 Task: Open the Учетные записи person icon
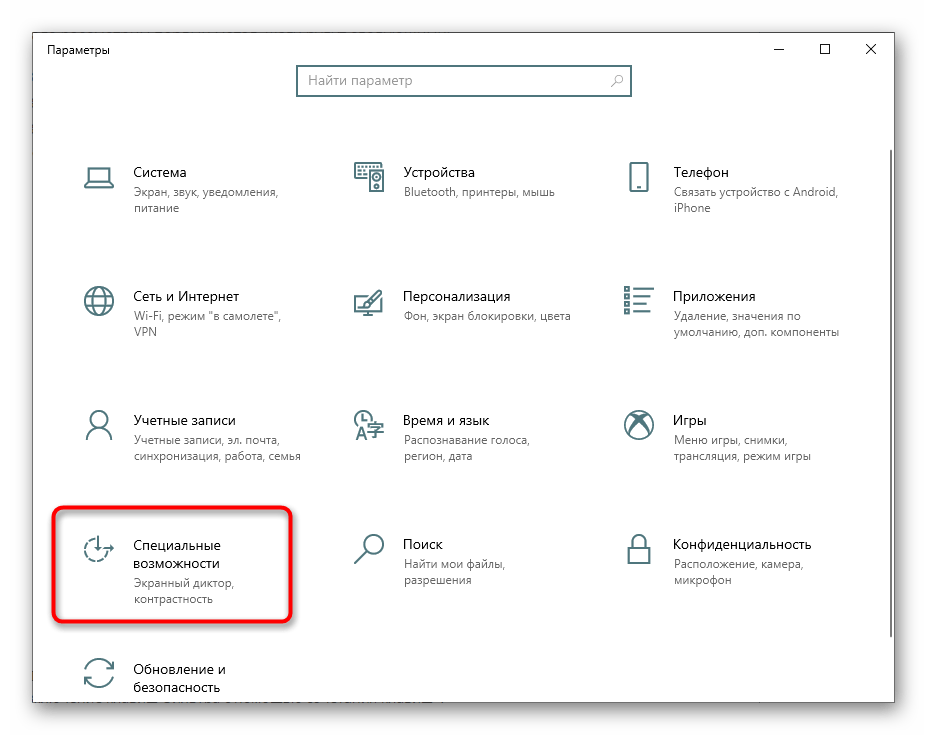click(99, 425)
